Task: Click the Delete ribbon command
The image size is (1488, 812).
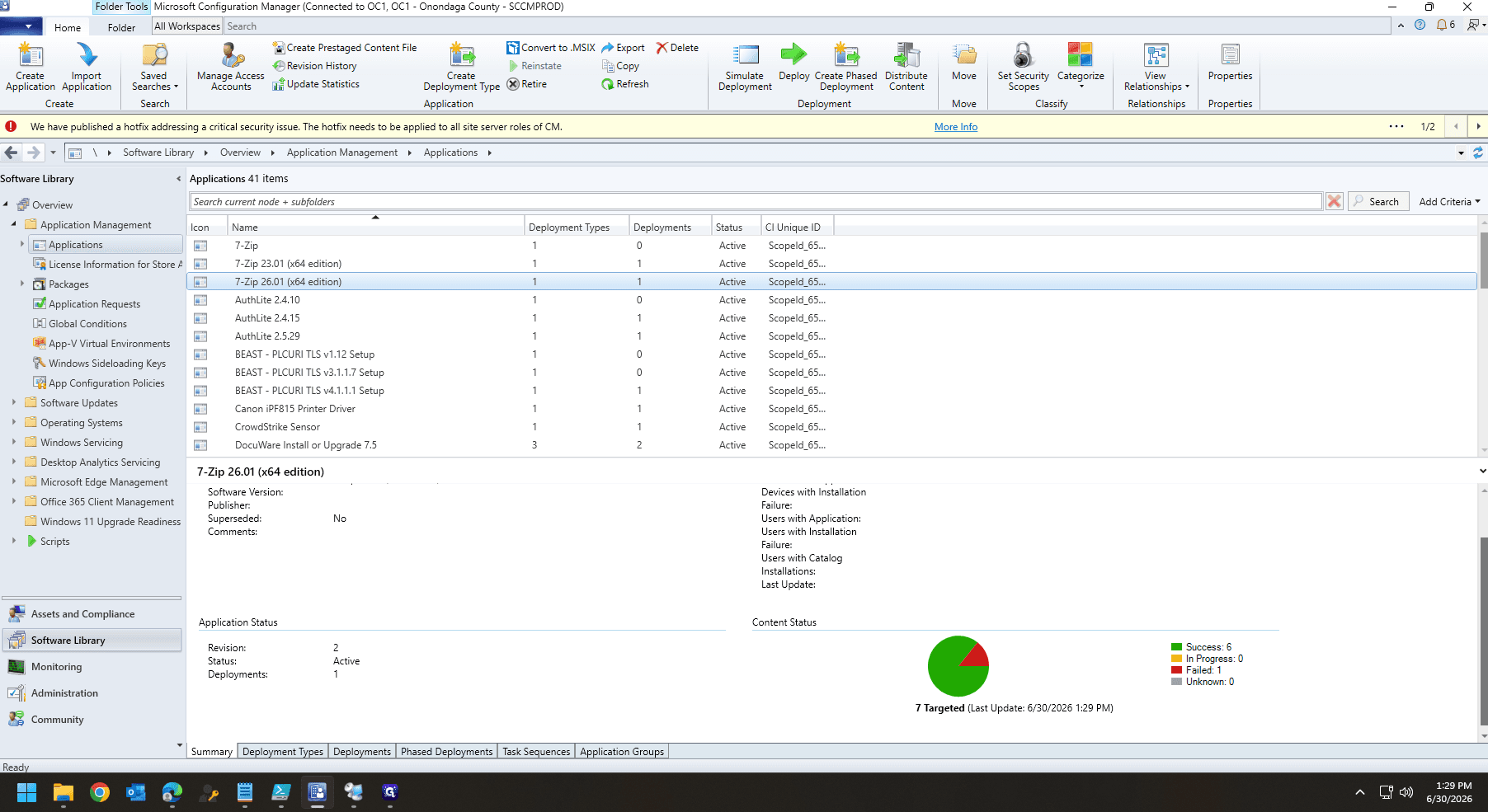Action: tap(677, 48)
